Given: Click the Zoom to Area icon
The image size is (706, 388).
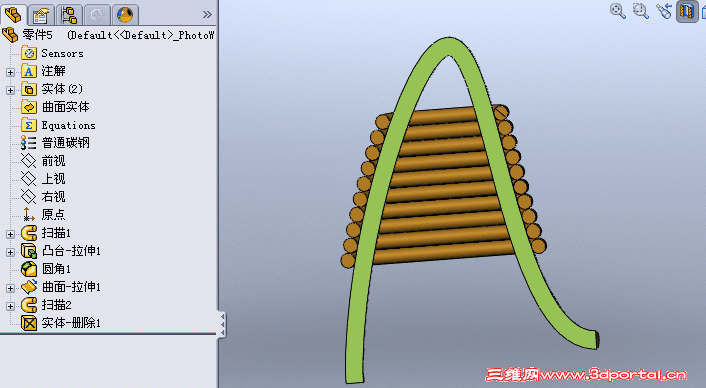Looking at the screenshot, I should pyautogui.click(x=640, y=11).
